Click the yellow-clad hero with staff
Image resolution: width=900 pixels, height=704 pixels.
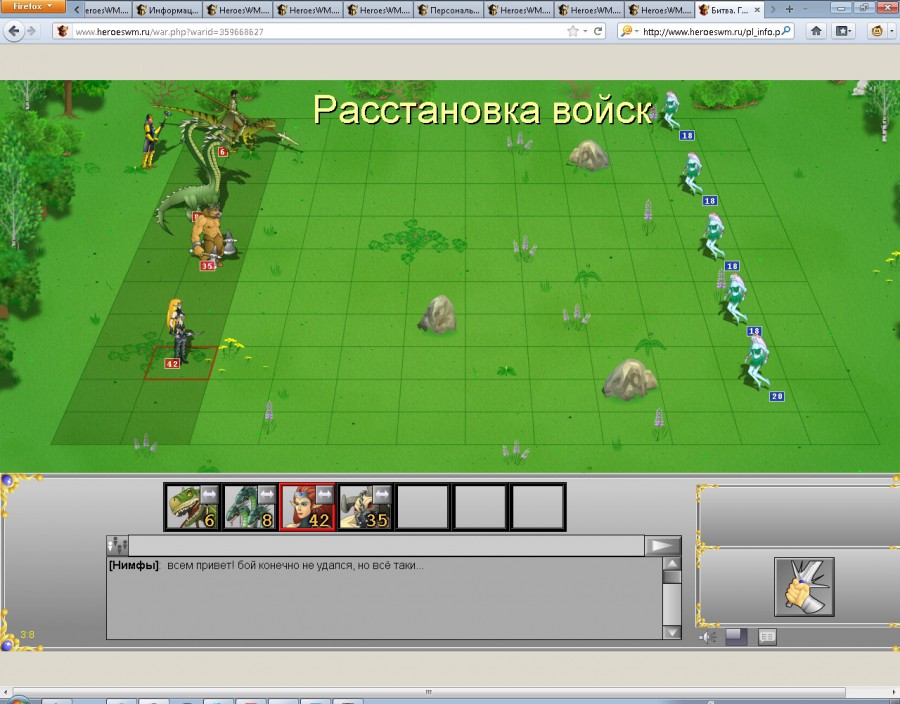click(x=152, y=139)
